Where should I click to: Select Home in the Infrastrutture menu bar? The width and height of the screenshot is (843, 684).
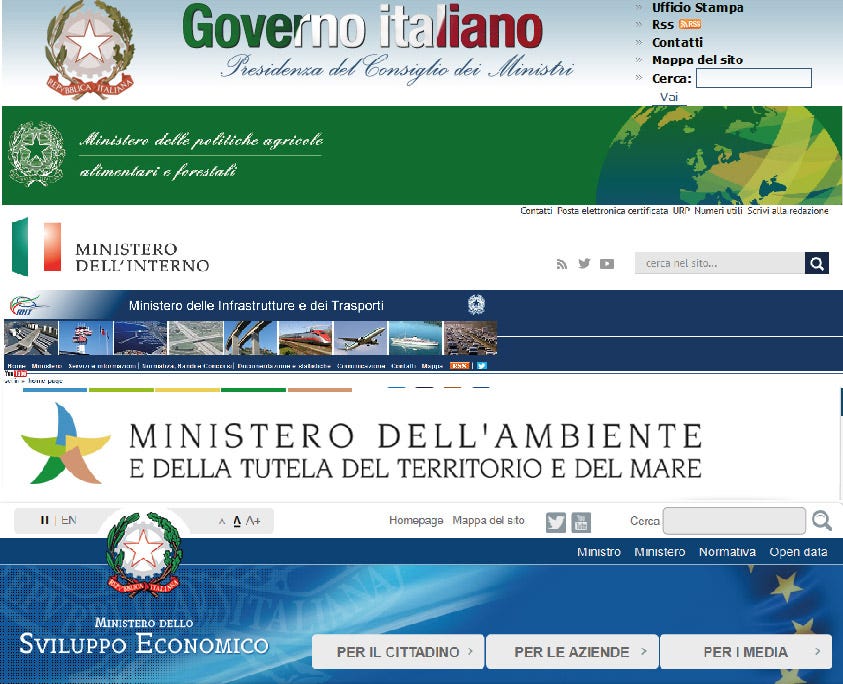click(x=16, y=366)
